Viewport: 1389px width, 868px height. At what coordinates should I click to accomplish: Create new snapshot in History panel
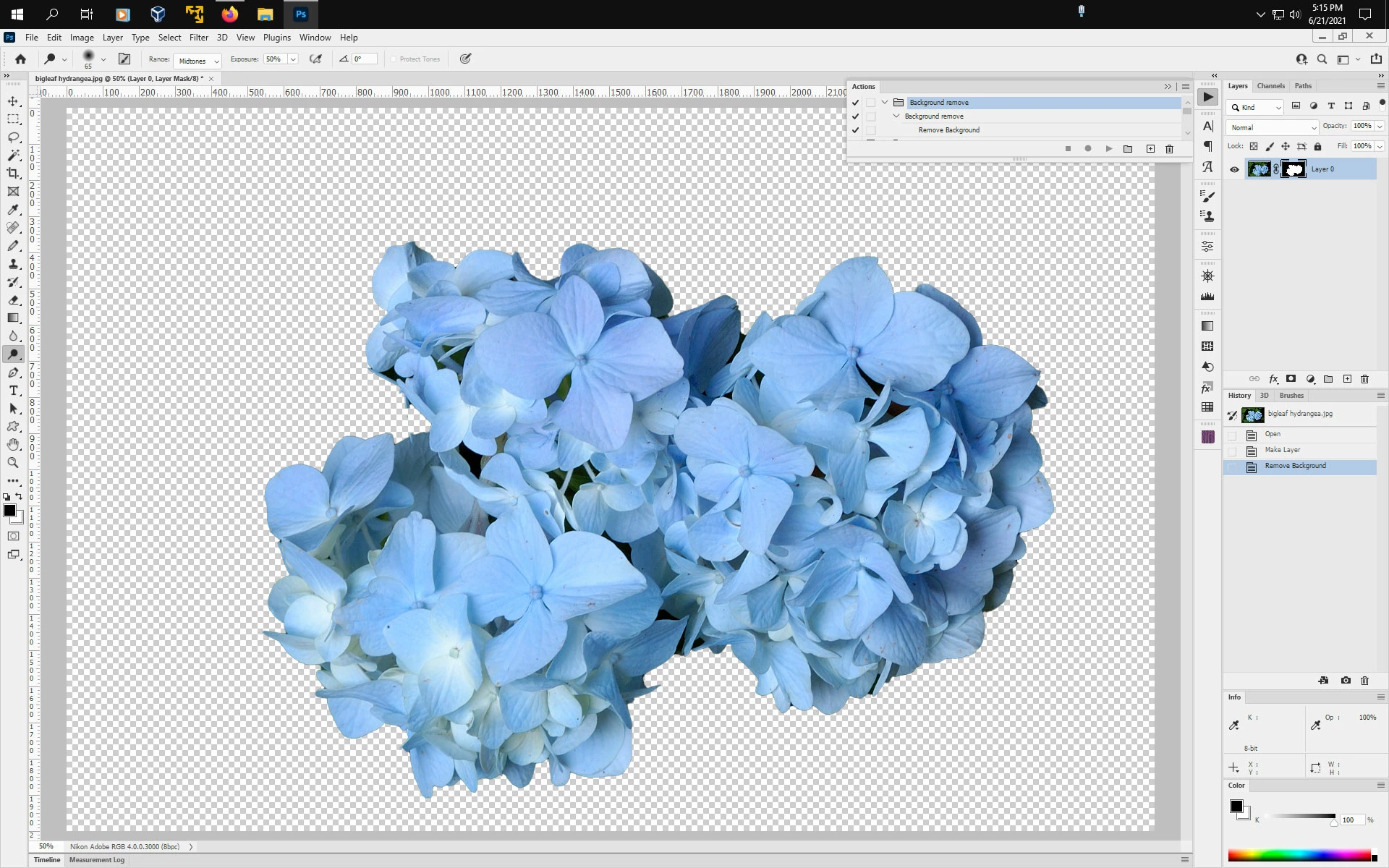coord(1345,681)
